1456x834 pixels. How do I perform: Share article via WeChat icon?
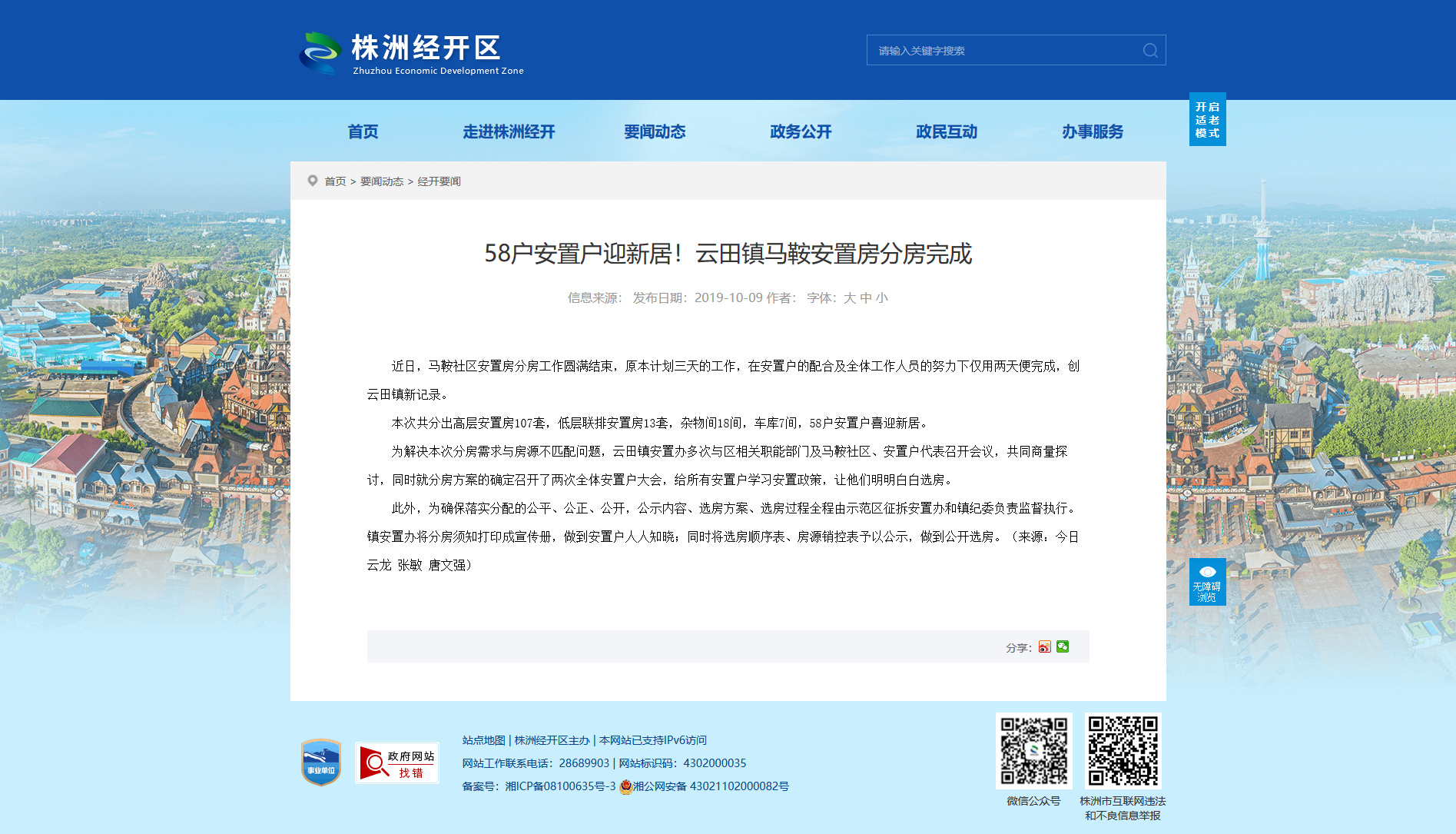click(1063, 647)
